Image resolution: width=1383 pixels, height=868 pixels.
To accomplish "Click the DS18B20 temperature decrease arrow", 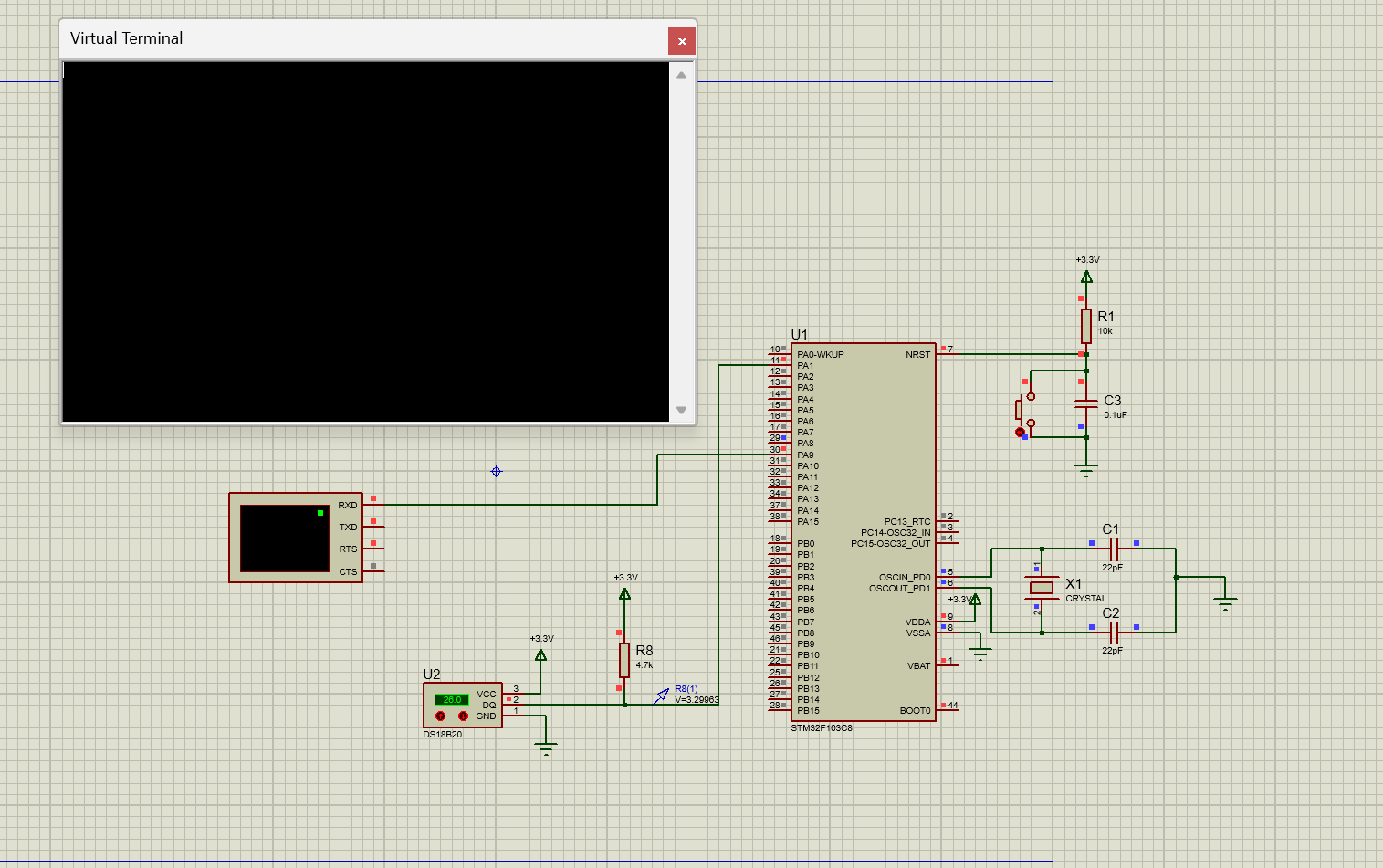I will (463, 716).
